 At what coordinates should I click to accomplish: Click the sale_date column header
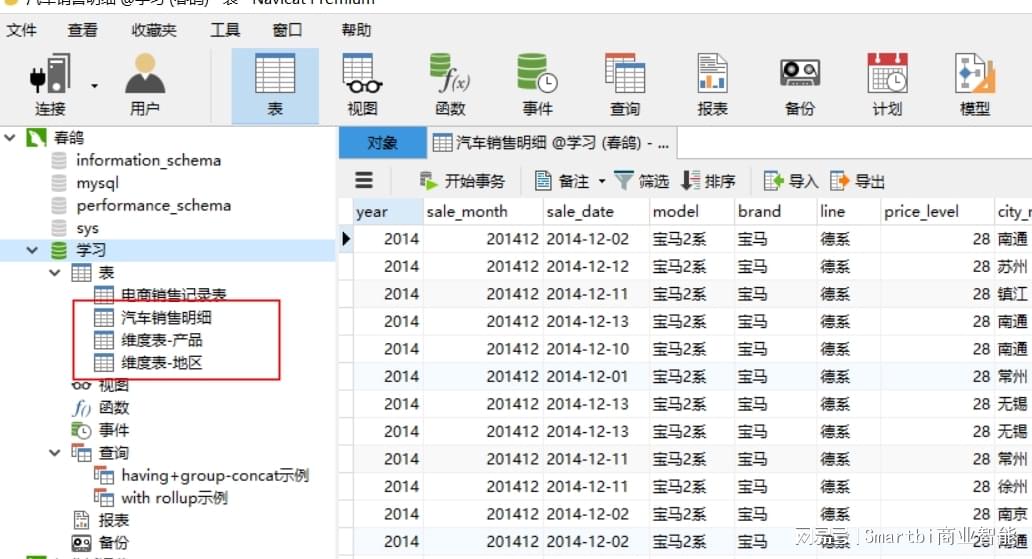coord(596,211)
